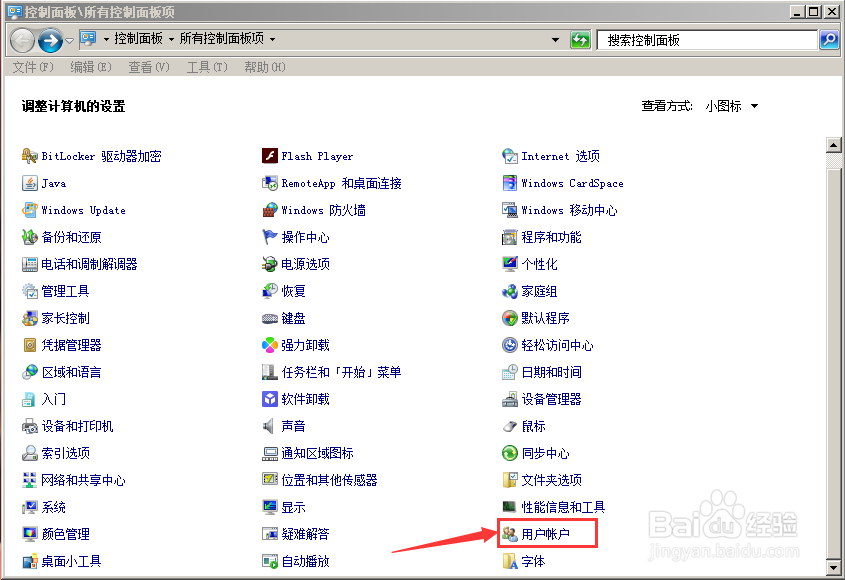The height and width of the screenshot is (580, 845).
Task: Open 编辑(E) menu
Action: point(91,67)
